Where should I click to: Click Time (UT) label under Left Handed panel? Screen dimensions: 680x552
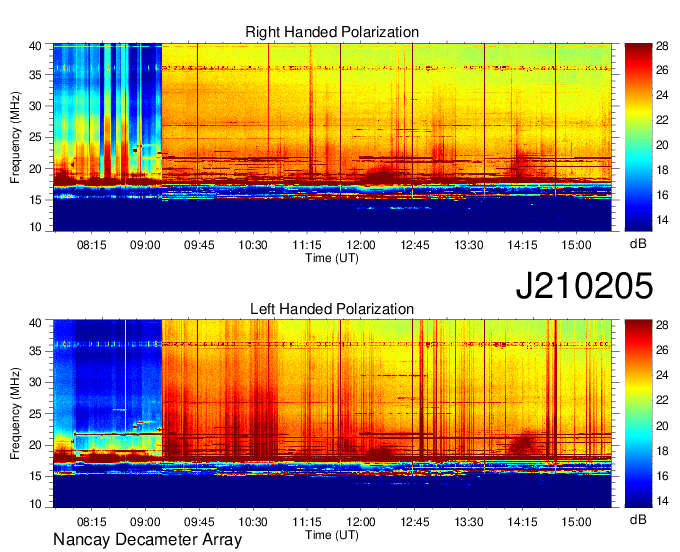332,535
